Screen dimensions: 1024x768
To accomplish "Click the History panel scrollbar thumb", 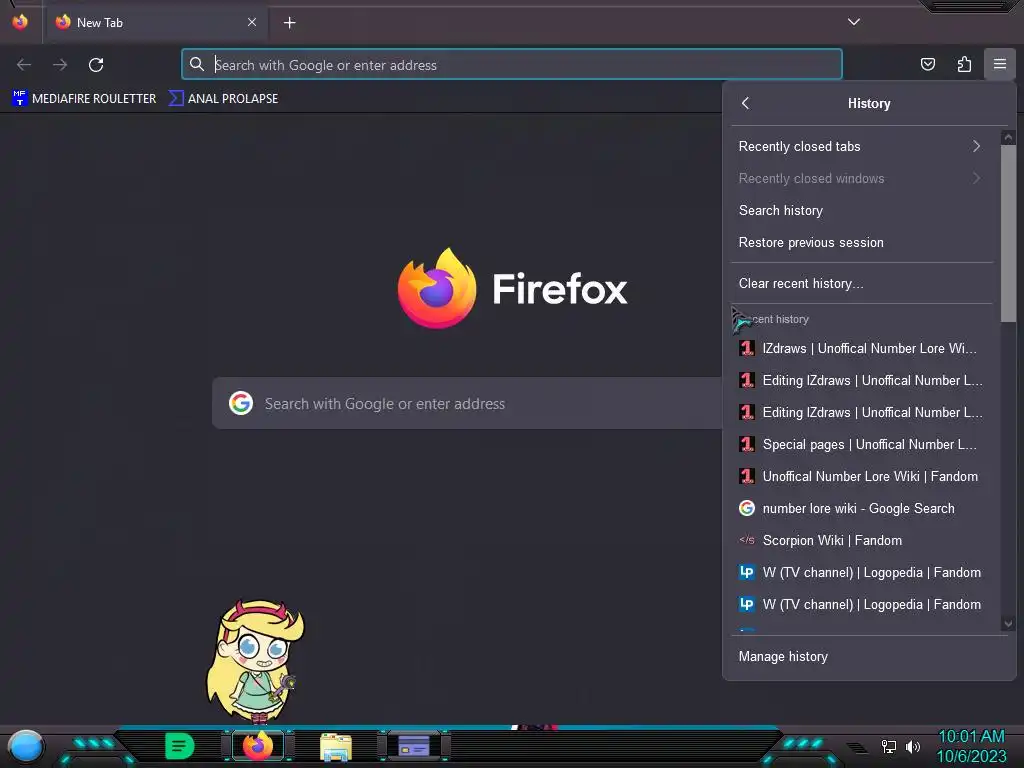I will [x=1008, y=232].
